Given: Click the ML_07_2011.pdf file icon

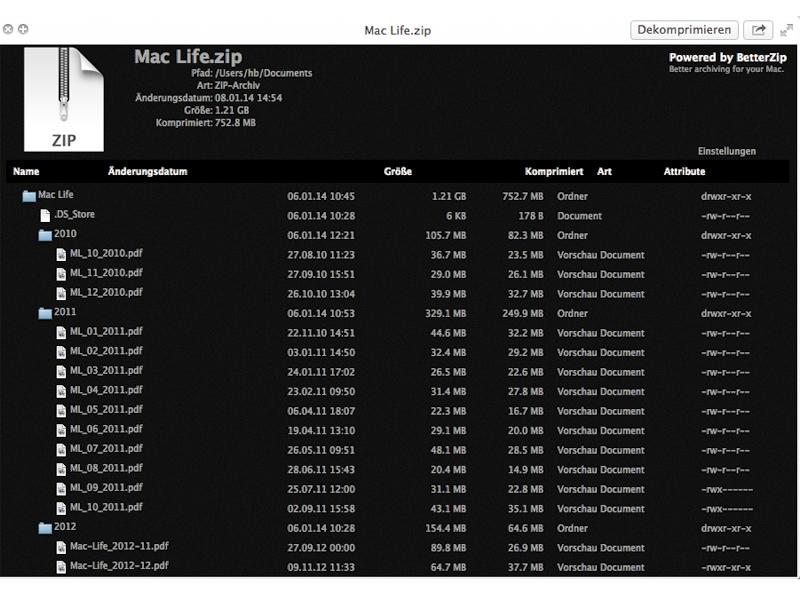Looking at the screenshot, I should [x=61, y=449].
